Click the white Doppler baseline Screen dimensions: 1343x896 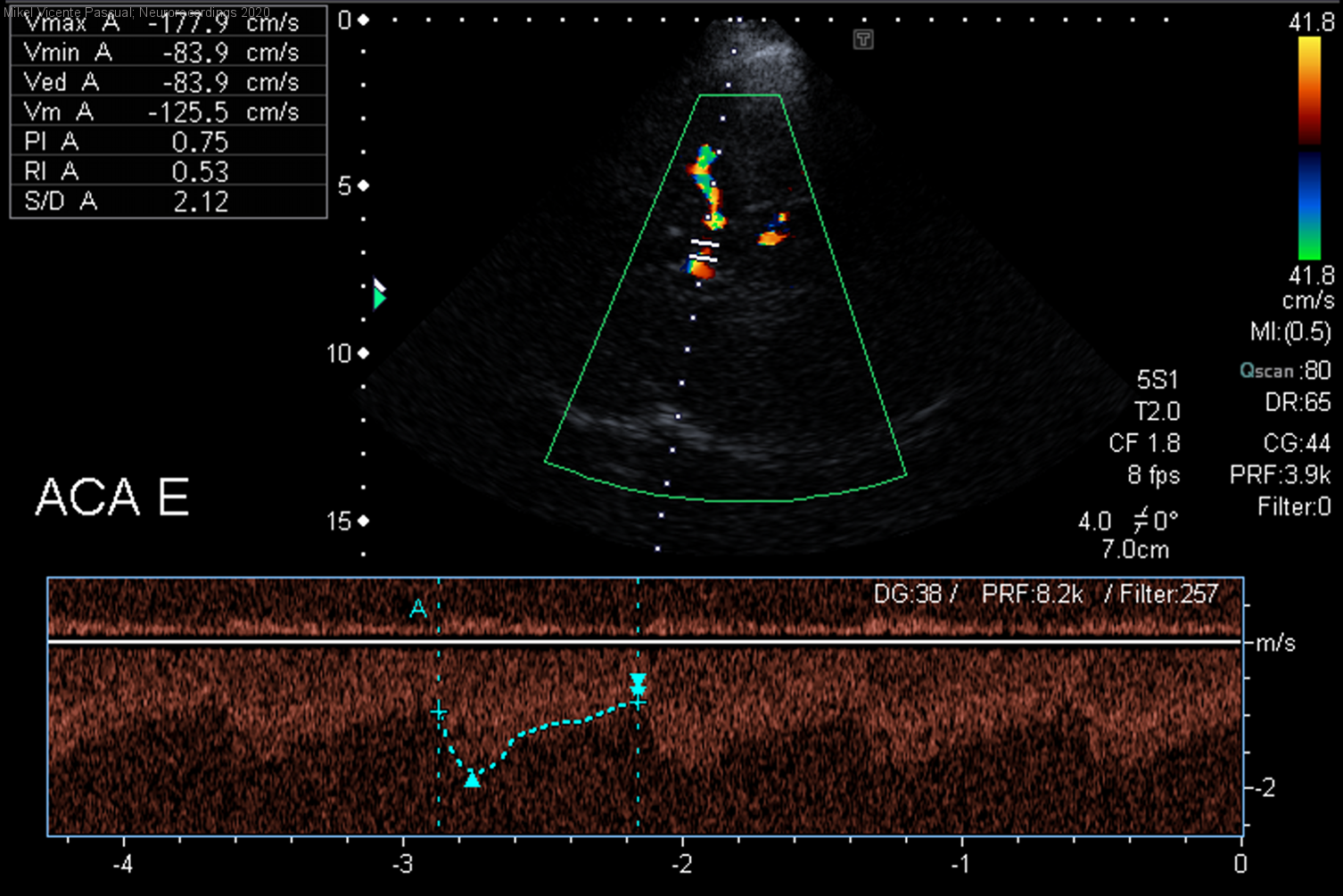[x=644, y=641]
